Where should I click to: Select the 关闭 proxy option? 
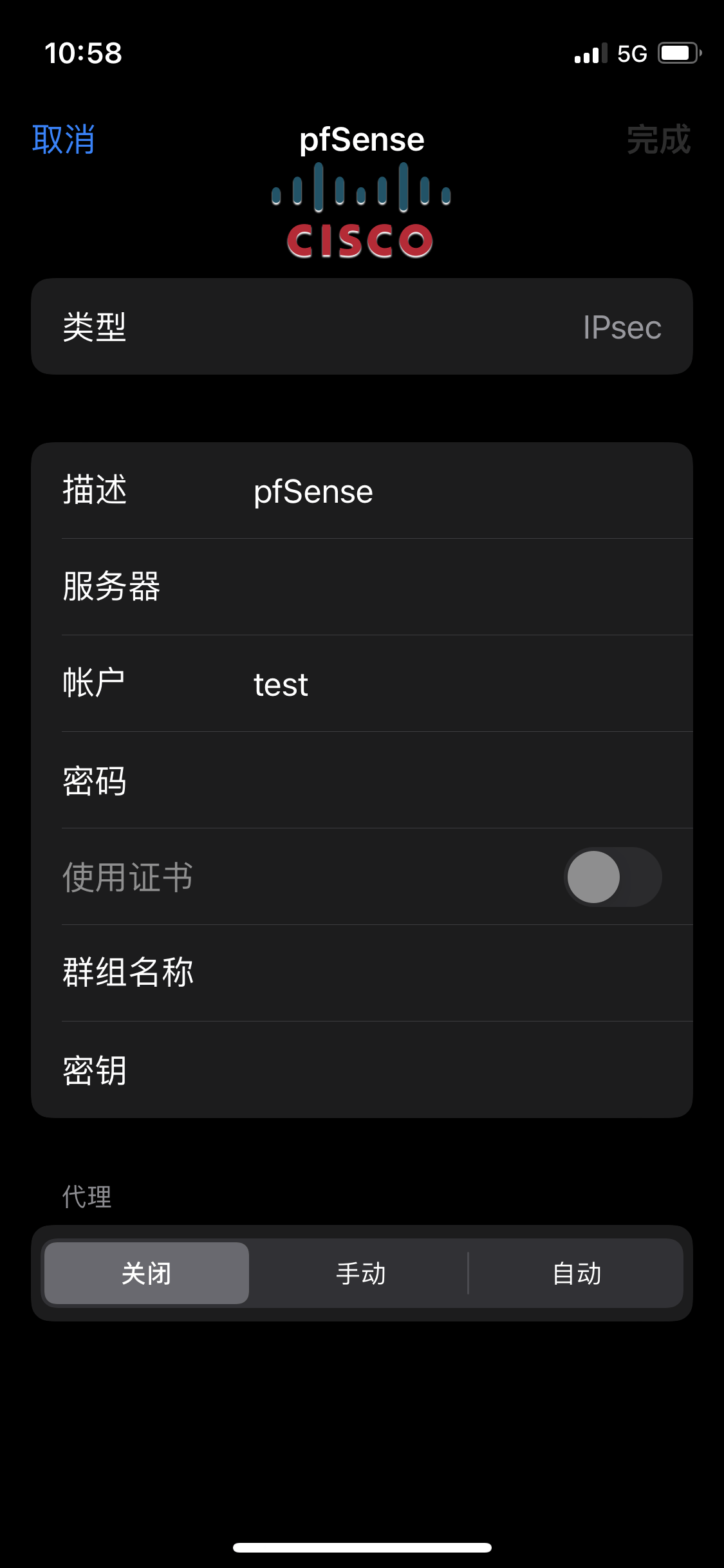(147, 1273)
